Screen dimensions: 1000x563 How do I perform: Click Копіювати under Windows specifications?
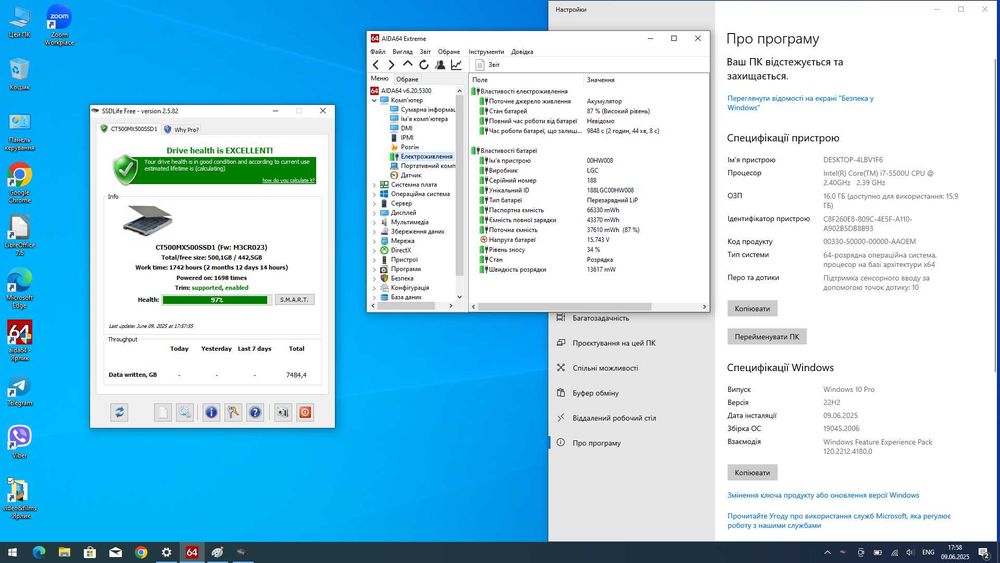point(752,472)
